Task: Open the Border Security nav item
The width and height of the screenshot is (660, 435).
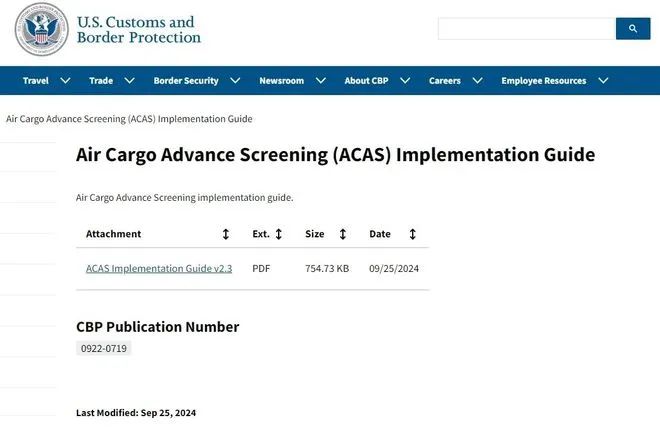Action: (186, 80)
